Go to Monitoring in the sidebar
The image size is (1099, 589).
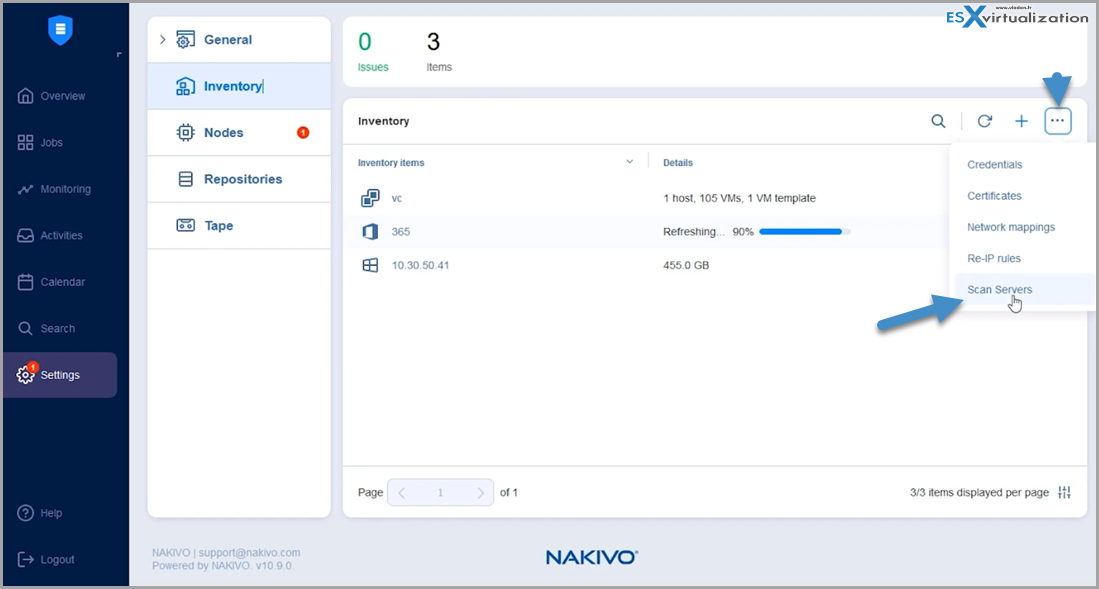tap(54, 189)
